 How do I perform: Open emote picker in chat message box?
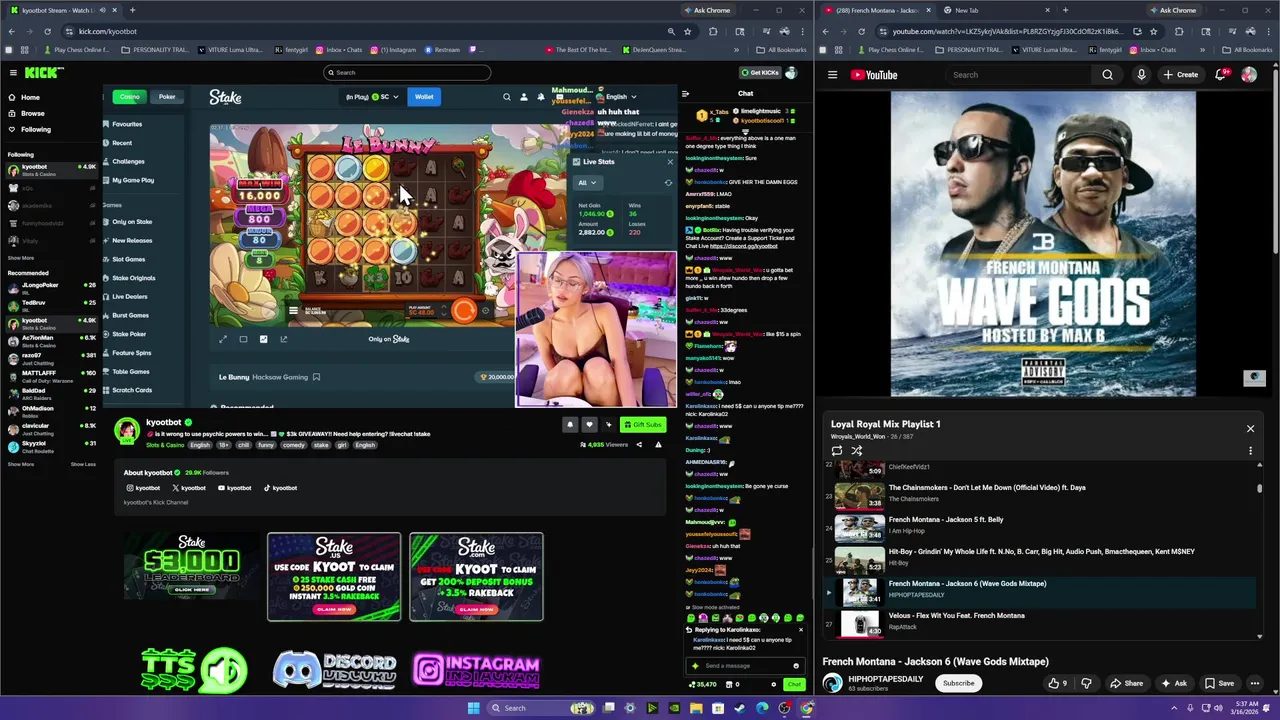coord(796,665)
